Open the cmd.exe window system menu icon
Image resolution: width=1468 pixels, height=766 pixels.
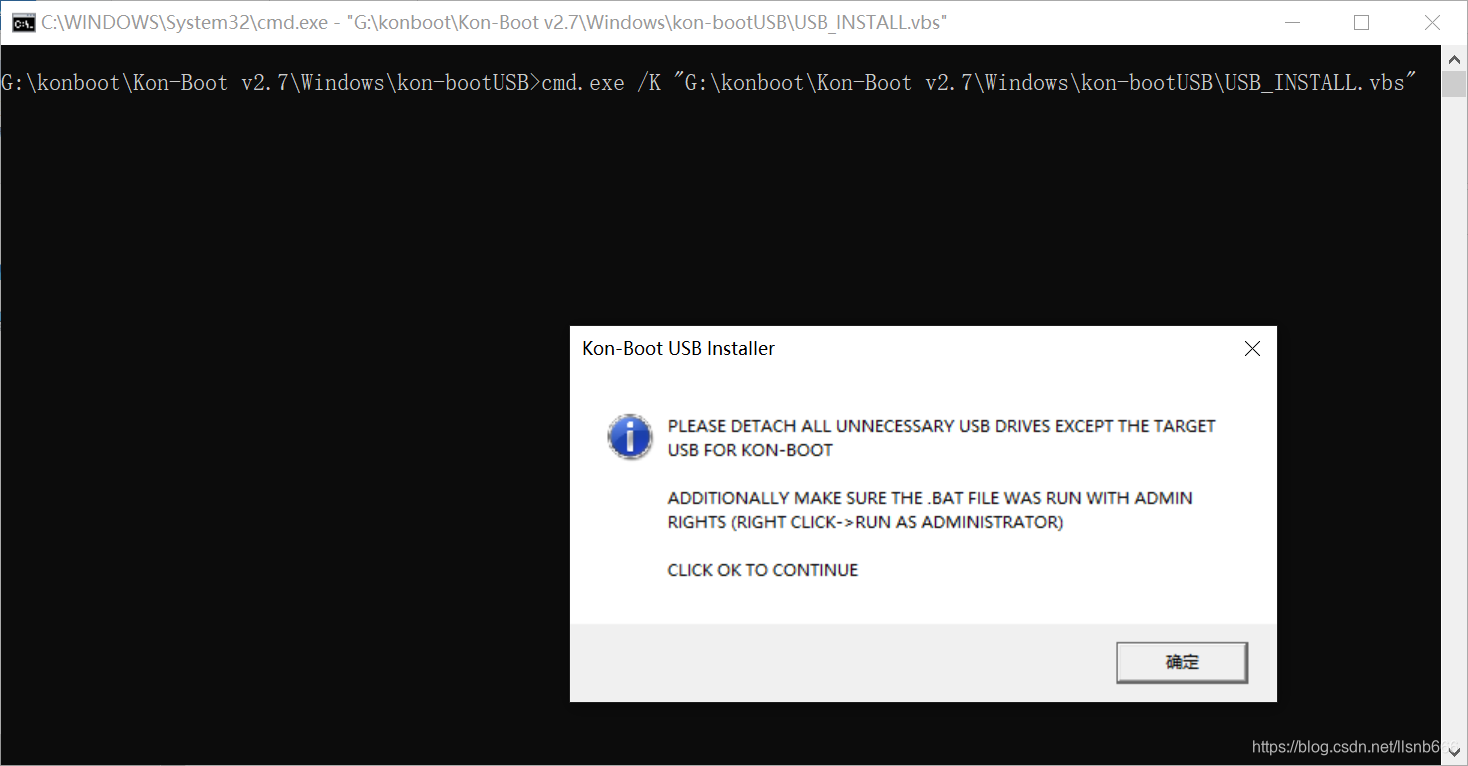[23, 22]
